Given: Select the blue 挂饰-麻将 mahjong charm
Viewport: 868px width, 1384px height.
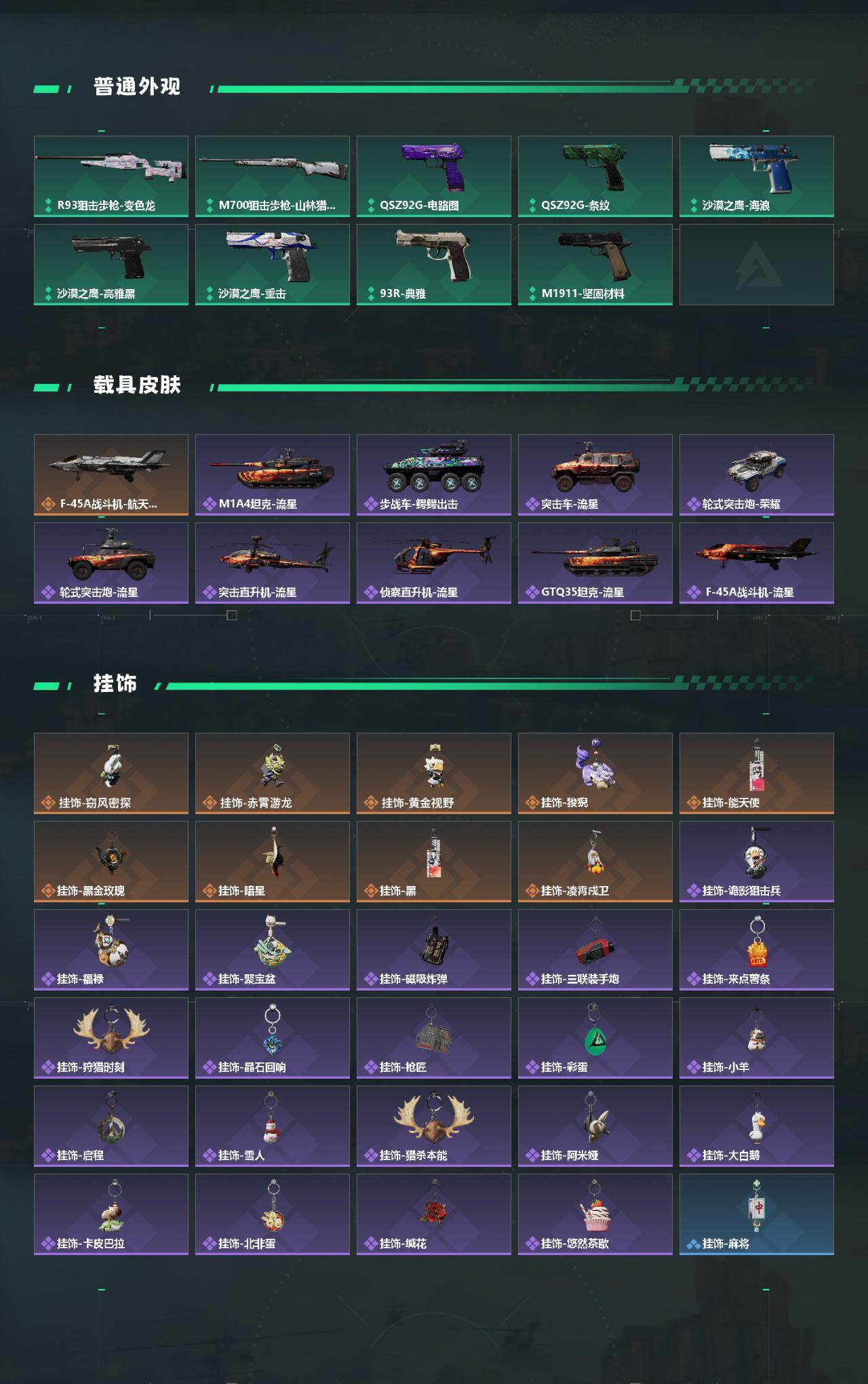Looking at the screenshot, I should point(757,1214).
